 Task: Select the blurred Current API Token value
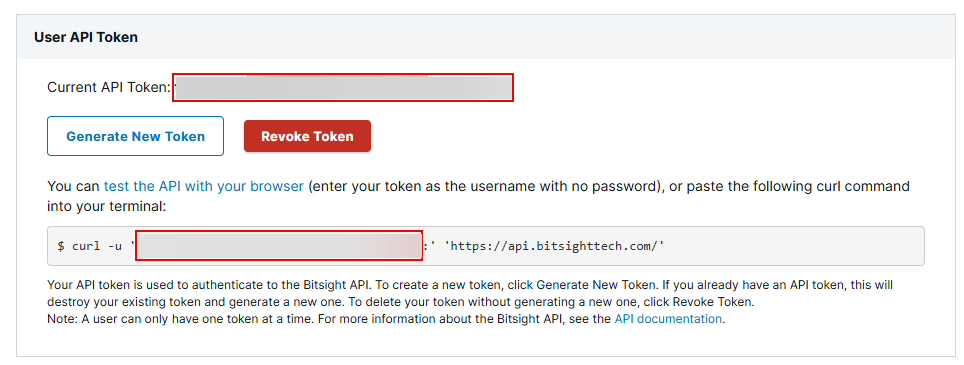(x=342, y=87)
